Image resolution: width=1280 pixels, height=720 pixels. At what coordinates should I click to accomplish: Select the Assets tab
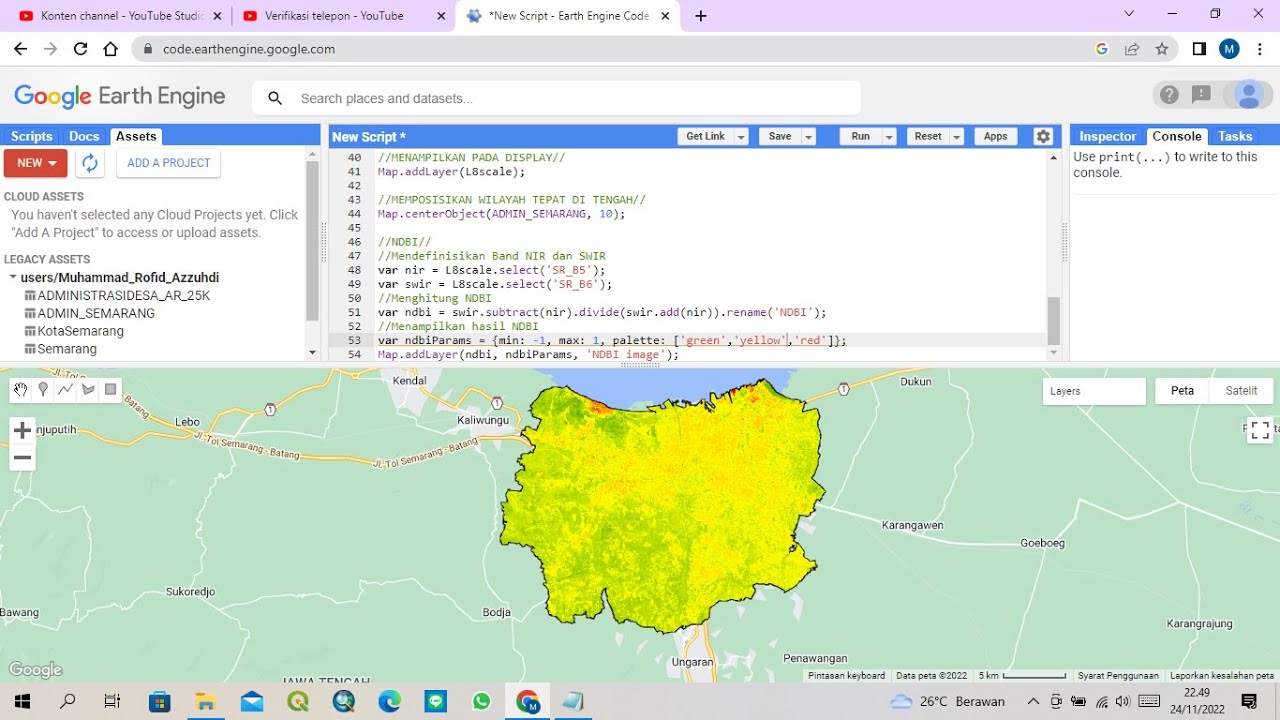tap(135, 136)
